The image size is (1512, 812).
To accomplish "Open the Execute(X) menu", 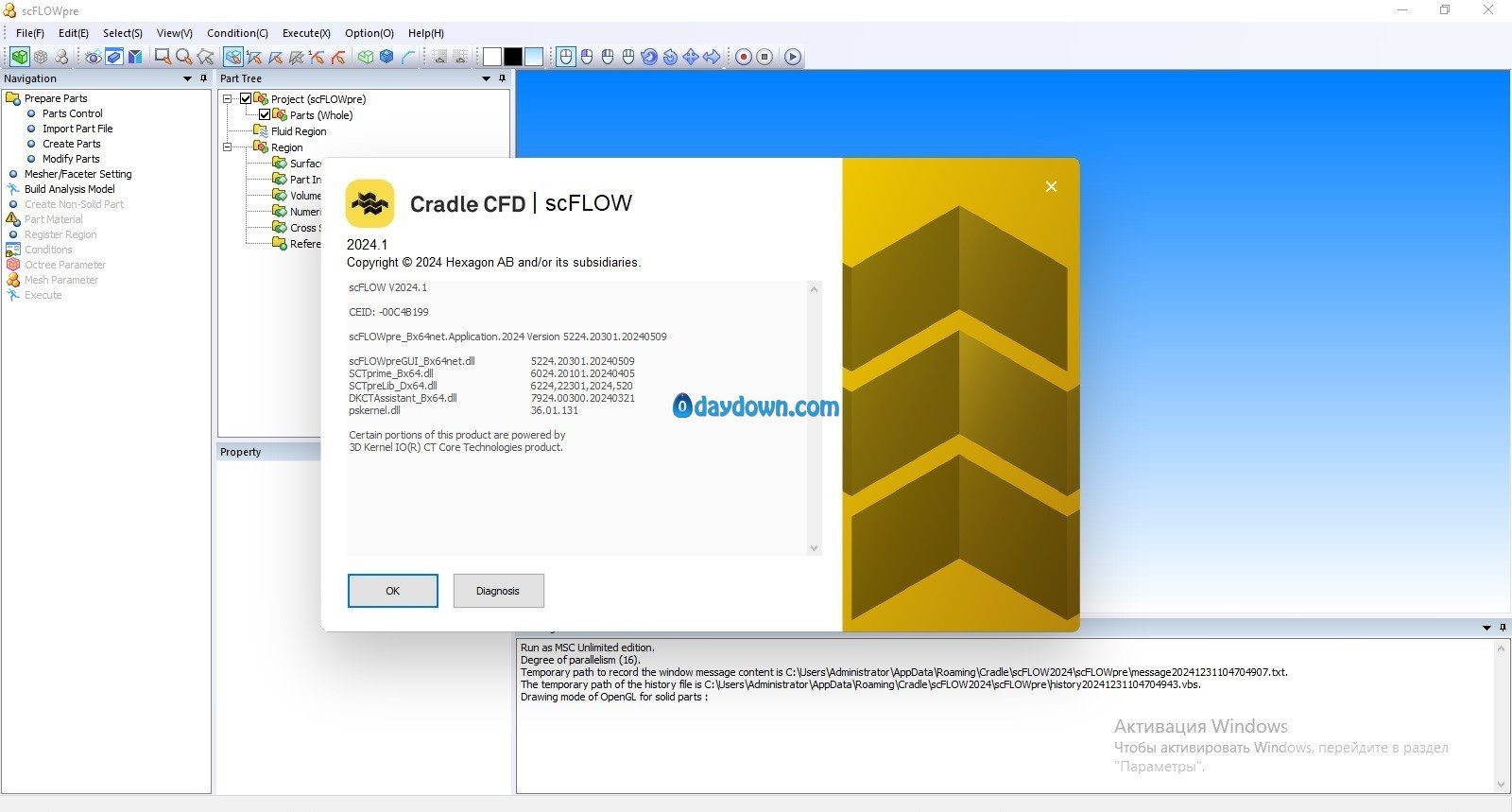I will coord(306,33).
